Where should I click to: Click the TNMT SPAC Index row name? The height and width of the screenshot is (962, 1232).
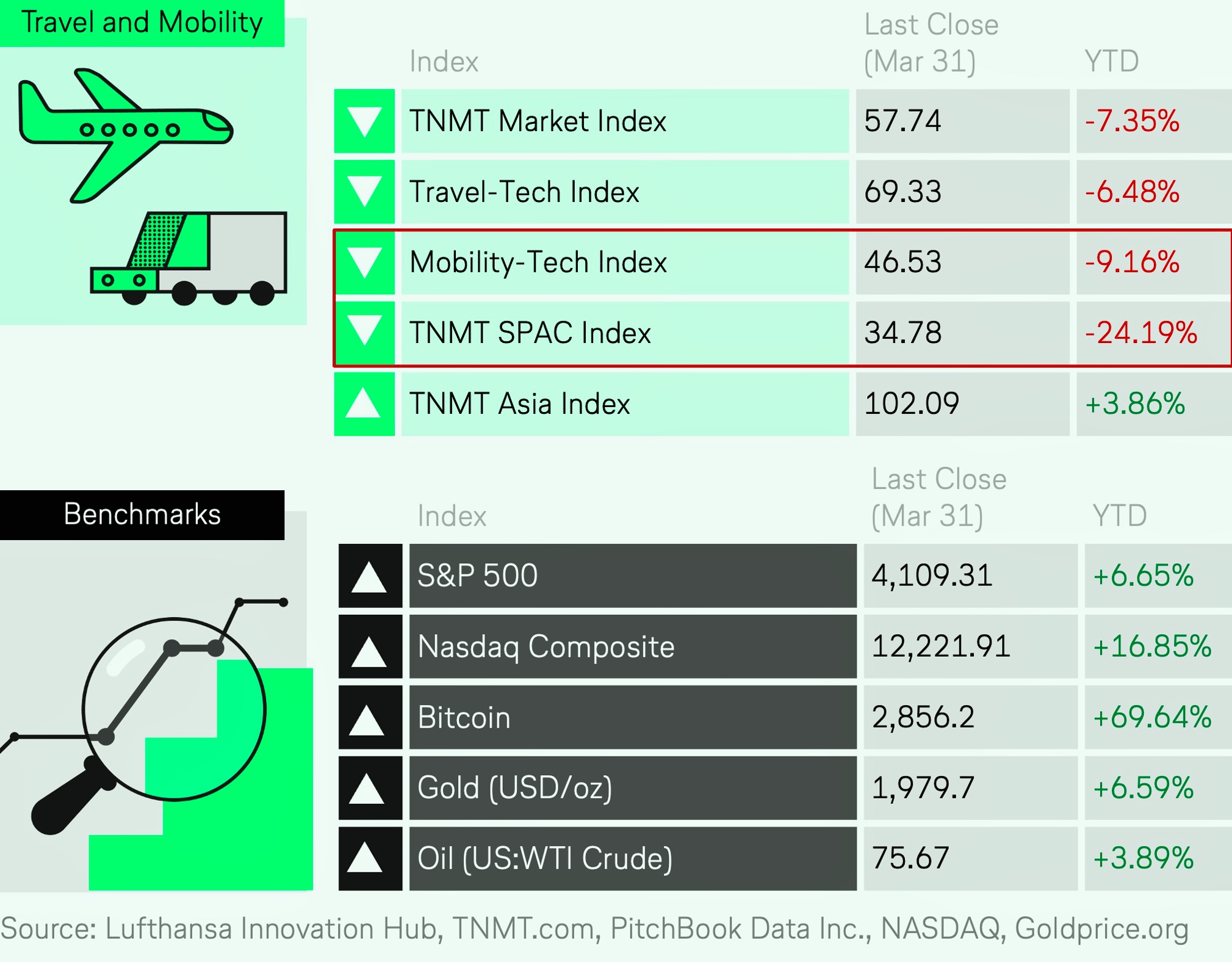coord(530,333)
